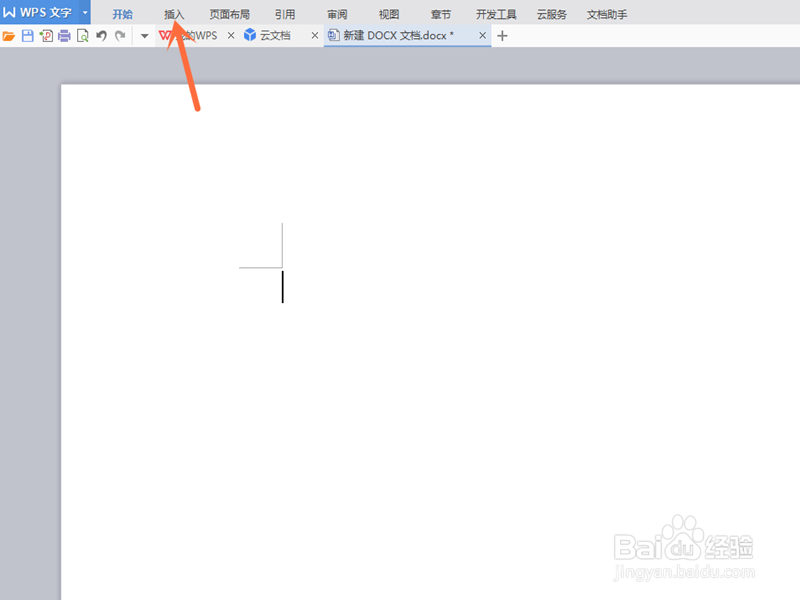Switch to the 视图 tab
The width and height of the screenshot is (800, 600).
389,14
